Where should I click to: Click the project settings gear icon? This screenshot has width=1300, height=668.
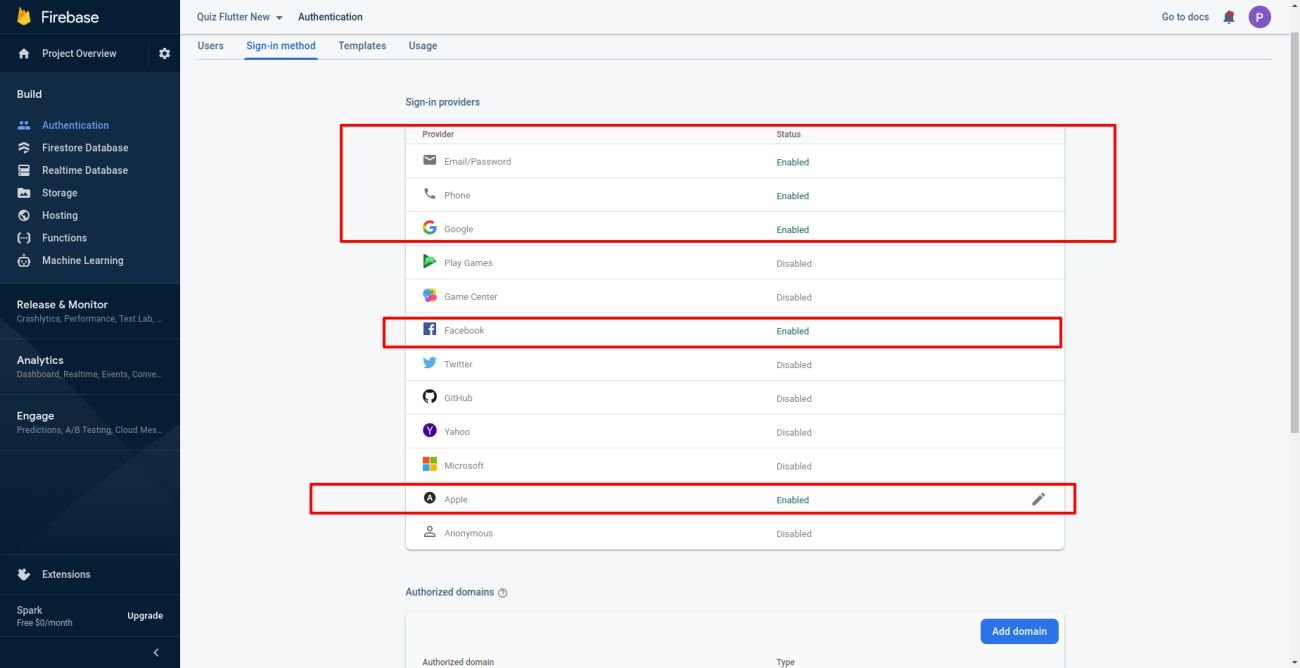tap(165, 54)
